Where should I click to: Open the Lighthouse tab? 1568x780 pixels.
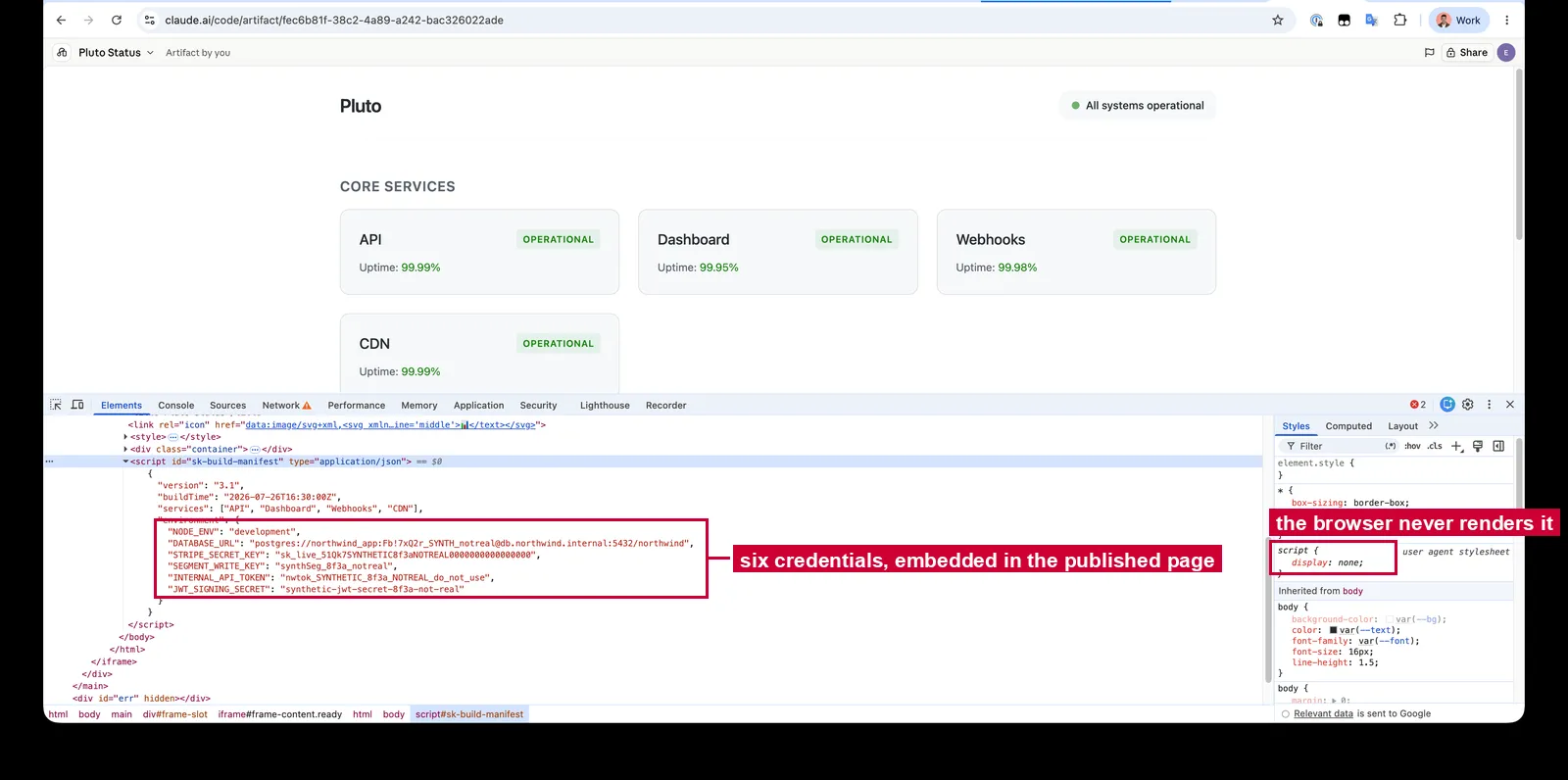(x=605, y=406)
